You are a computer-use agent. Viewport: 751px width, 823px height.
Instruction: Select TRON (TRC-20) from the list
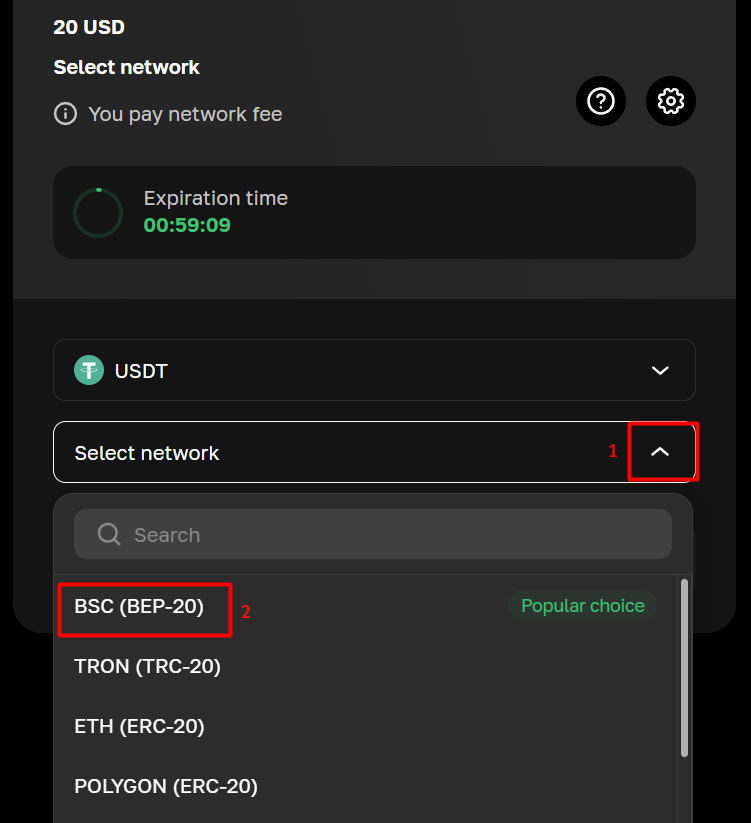click(x=147, y=666)
